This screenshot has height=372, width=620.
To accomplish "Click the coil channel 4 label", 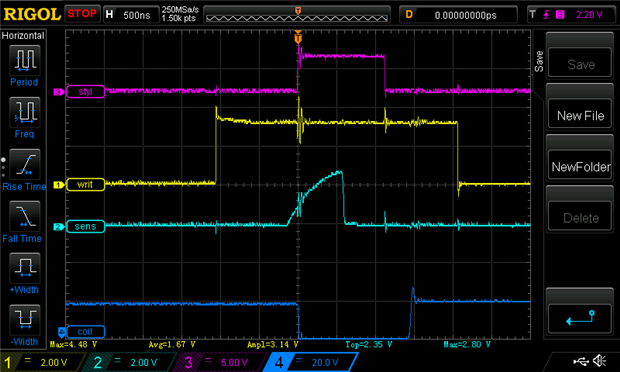I will pos(85,332).
